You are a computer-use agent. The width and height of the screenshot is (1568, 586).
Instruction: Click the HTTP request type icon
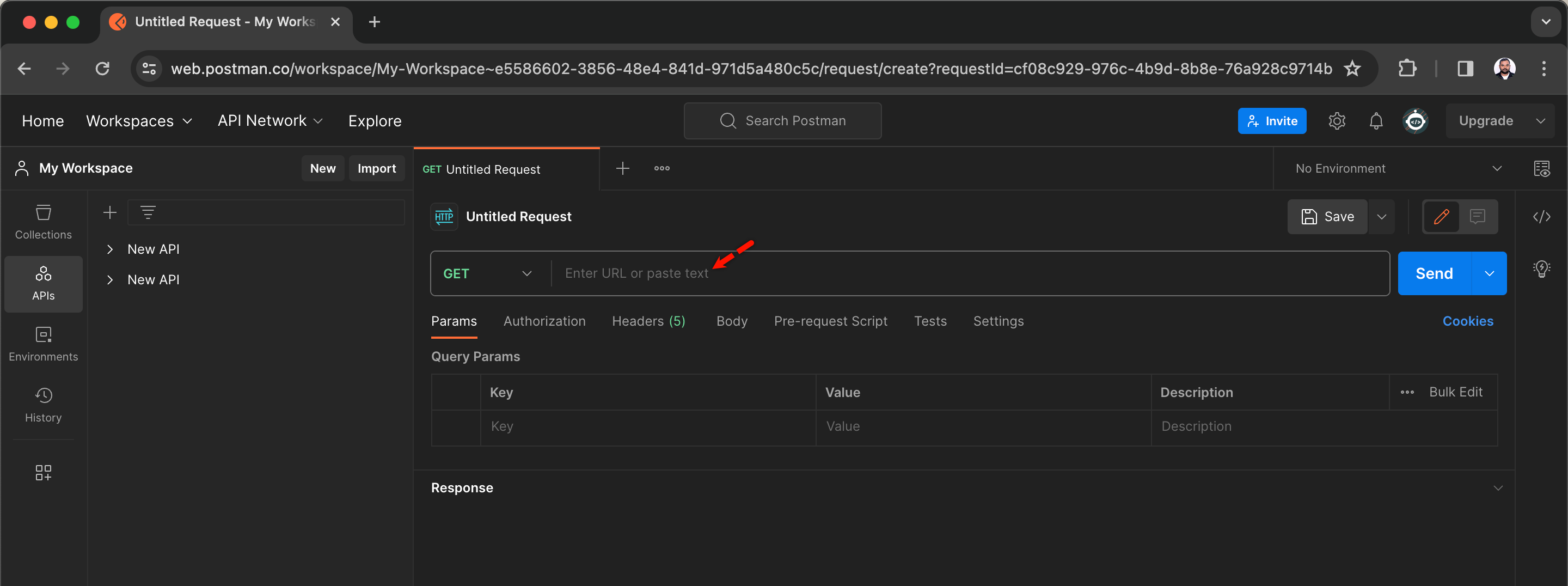pos(444,216)
